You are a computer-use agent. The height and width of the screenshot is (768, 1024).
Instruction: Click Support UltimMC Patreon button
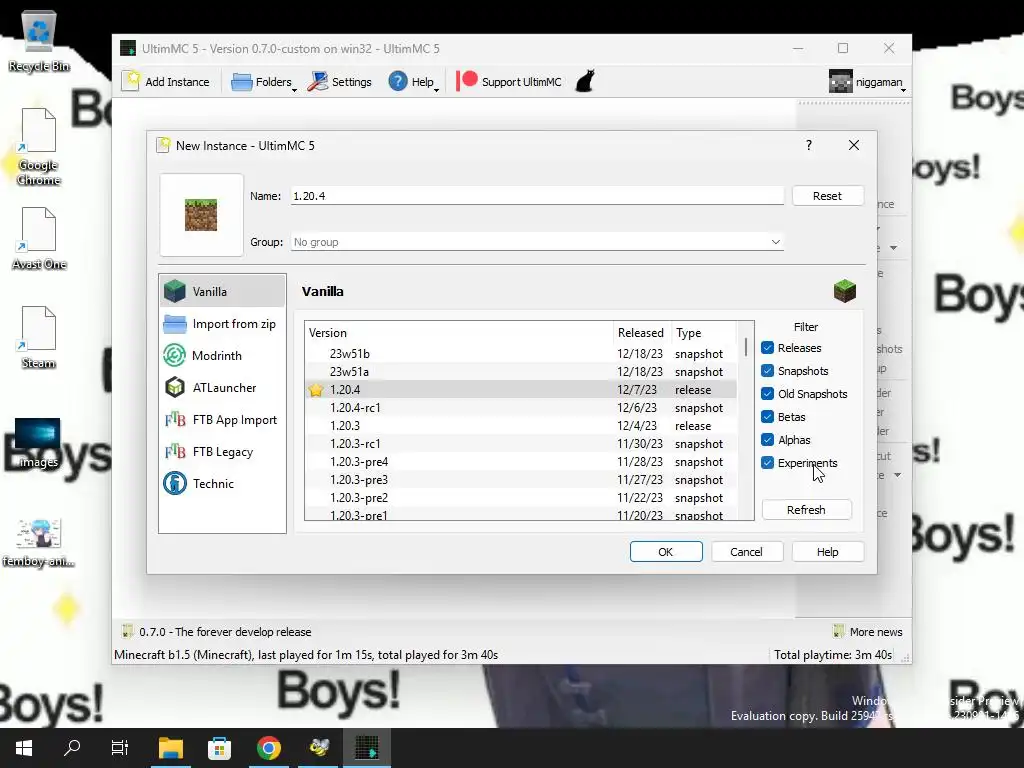(x=509, y=82)
